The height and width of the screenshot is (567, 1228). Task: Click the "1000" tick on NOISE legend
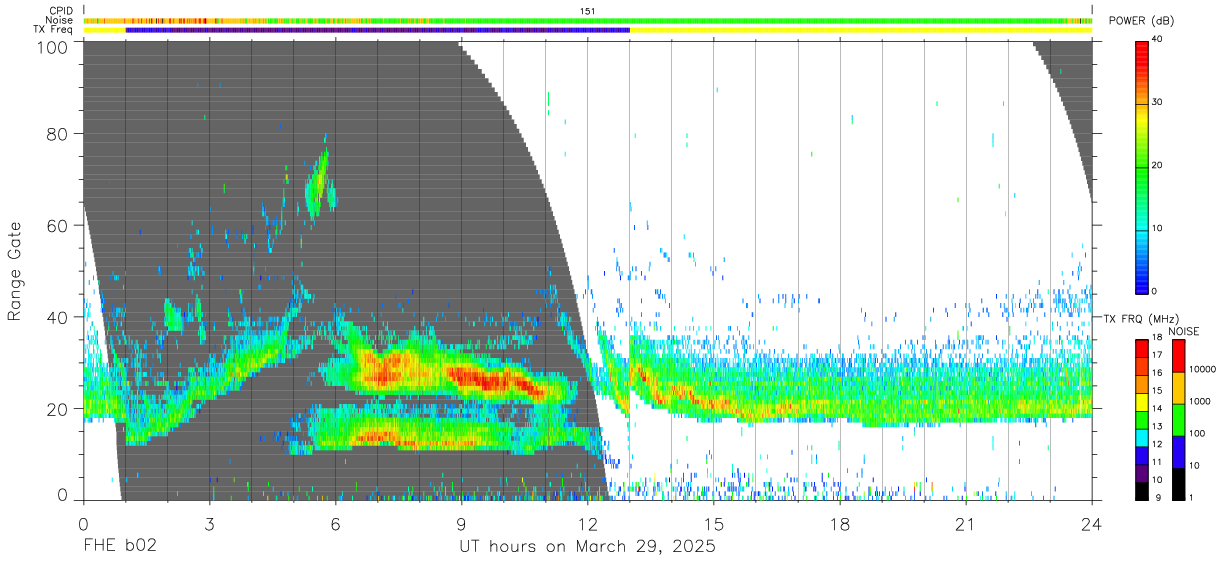pyautogui.click(x=1201, y=401)
